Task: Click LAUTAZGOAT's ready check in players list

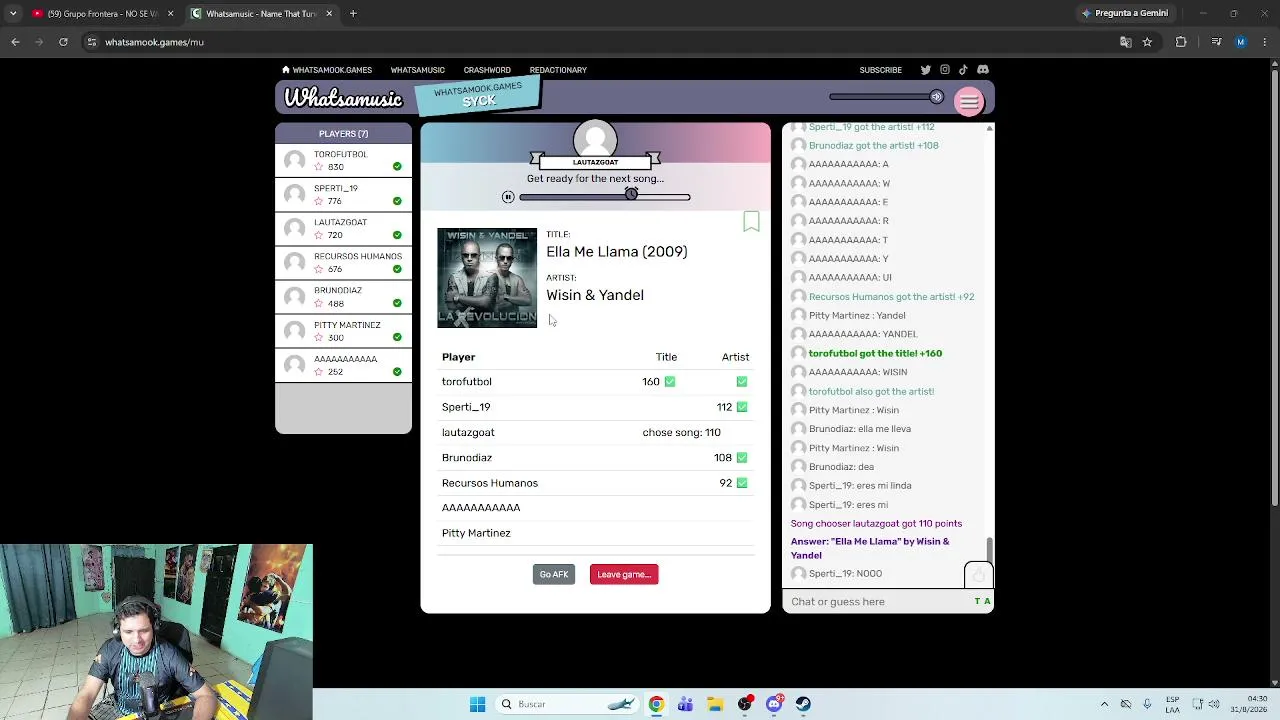Action: pos(397,235)
